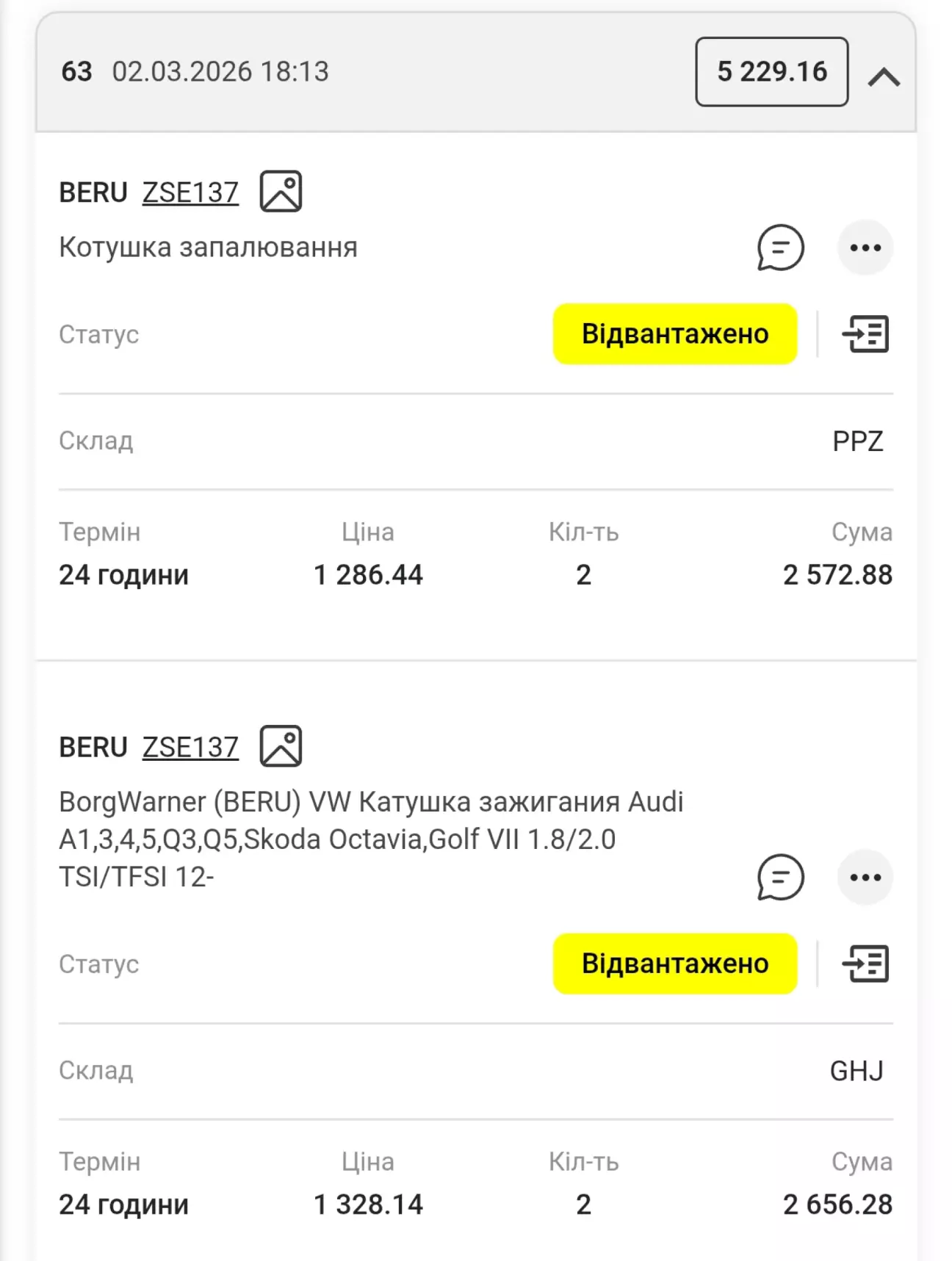The width and height of the screenshot is (952, 1261).
Task: Click transfer list icon for the GHJ warehouse item
Action: point(865,964)
